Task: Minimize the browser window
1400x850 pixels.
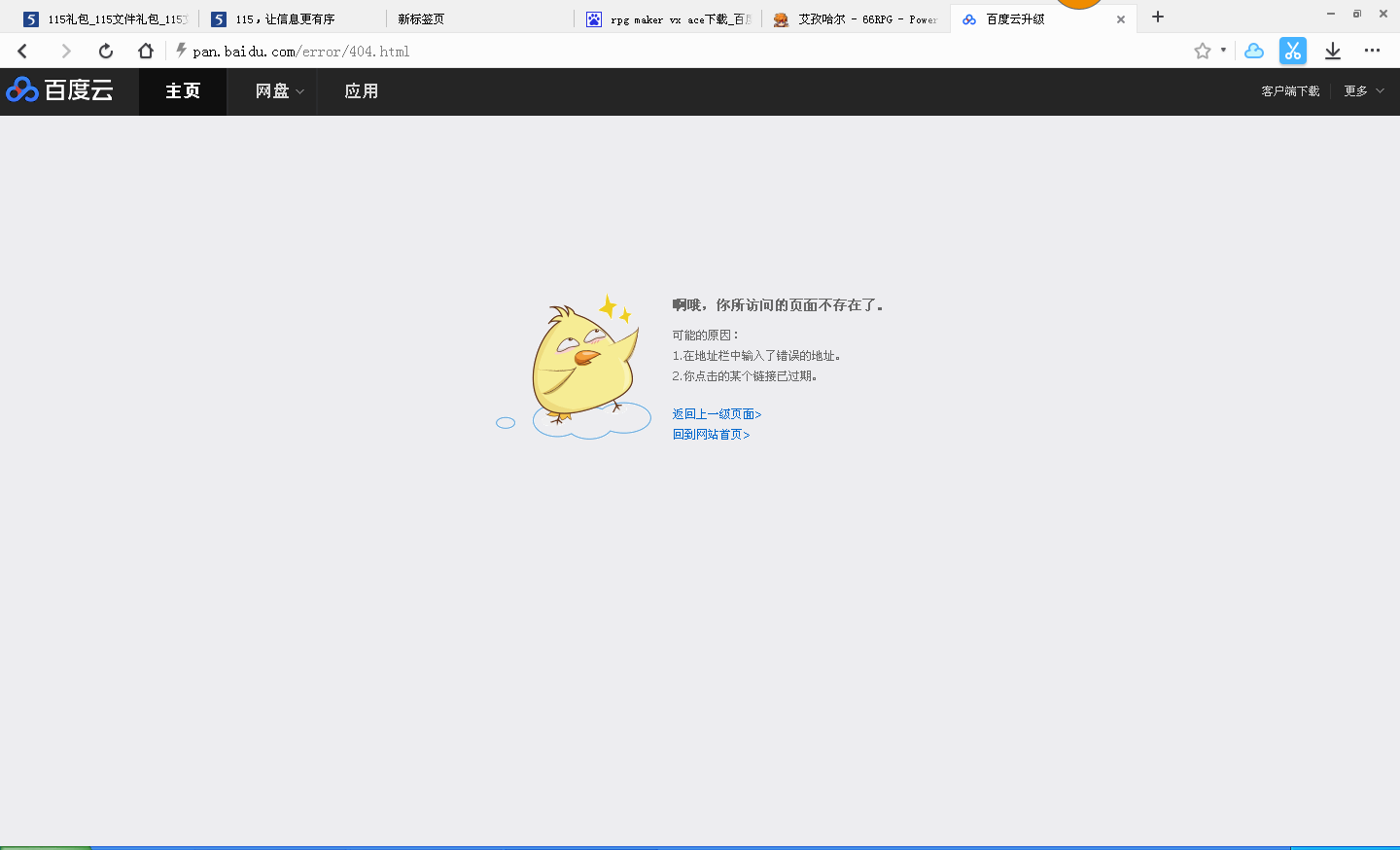Action: [1331, 14]
